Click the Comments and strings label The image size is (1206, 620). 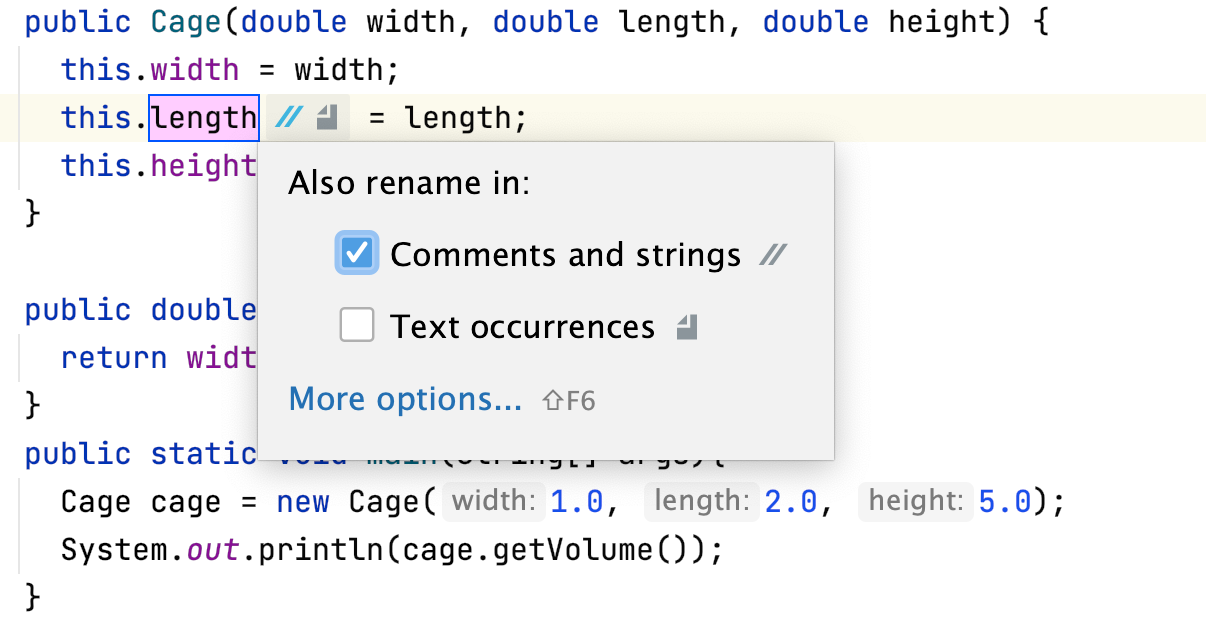point(566,255)
